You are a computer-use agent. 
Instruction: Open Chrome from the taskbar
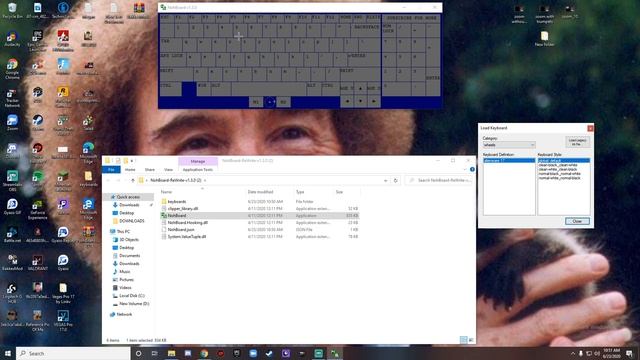[x=204, y=353]
